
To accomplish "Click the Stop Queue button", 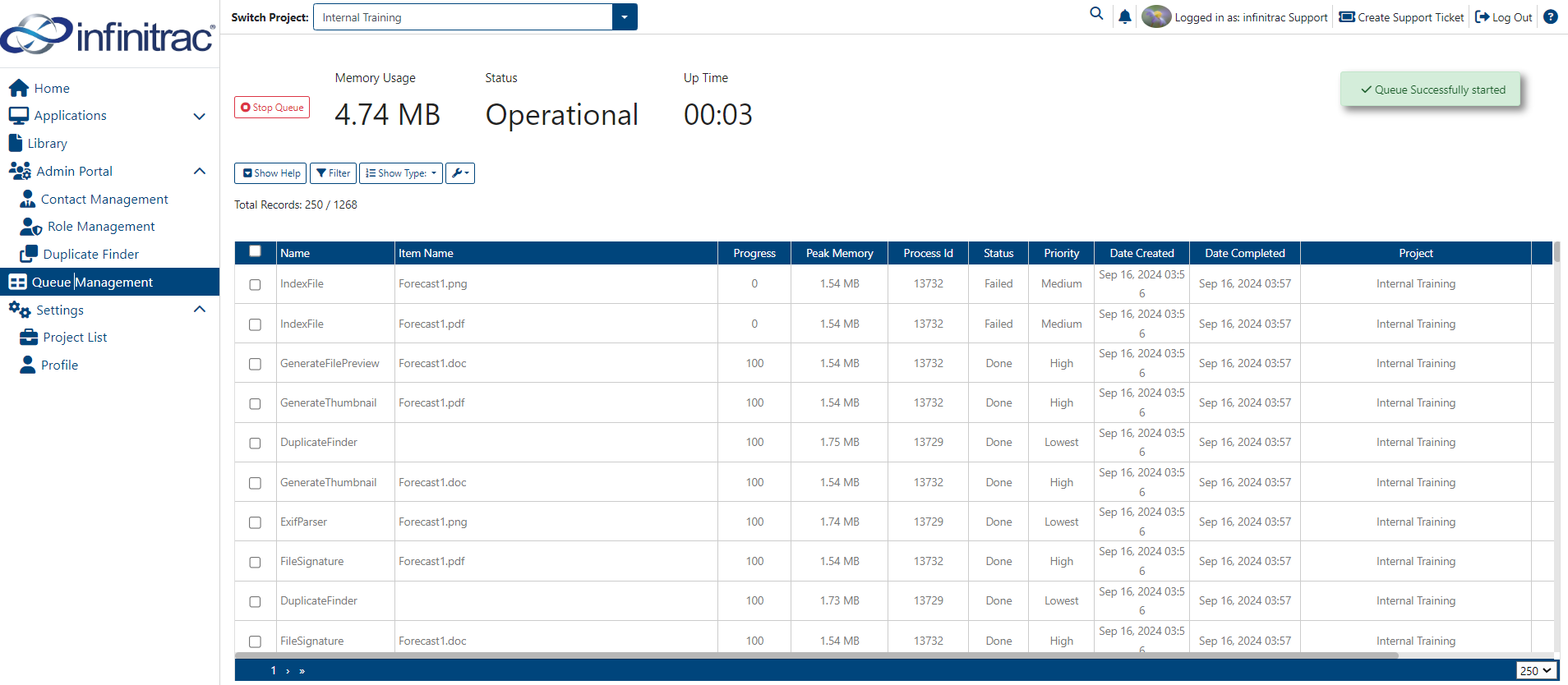I will tap(272, 108).
